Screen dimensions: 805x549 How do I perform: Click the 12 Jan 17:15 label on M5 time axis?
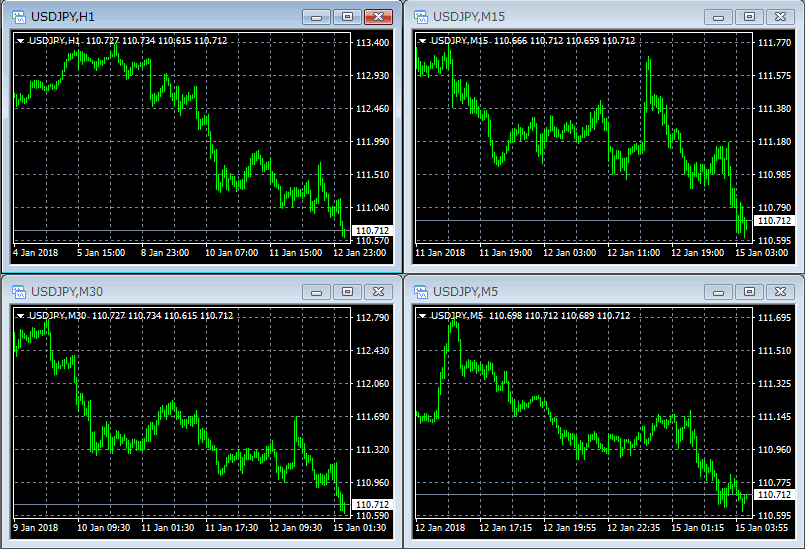[x=505, y=527]
